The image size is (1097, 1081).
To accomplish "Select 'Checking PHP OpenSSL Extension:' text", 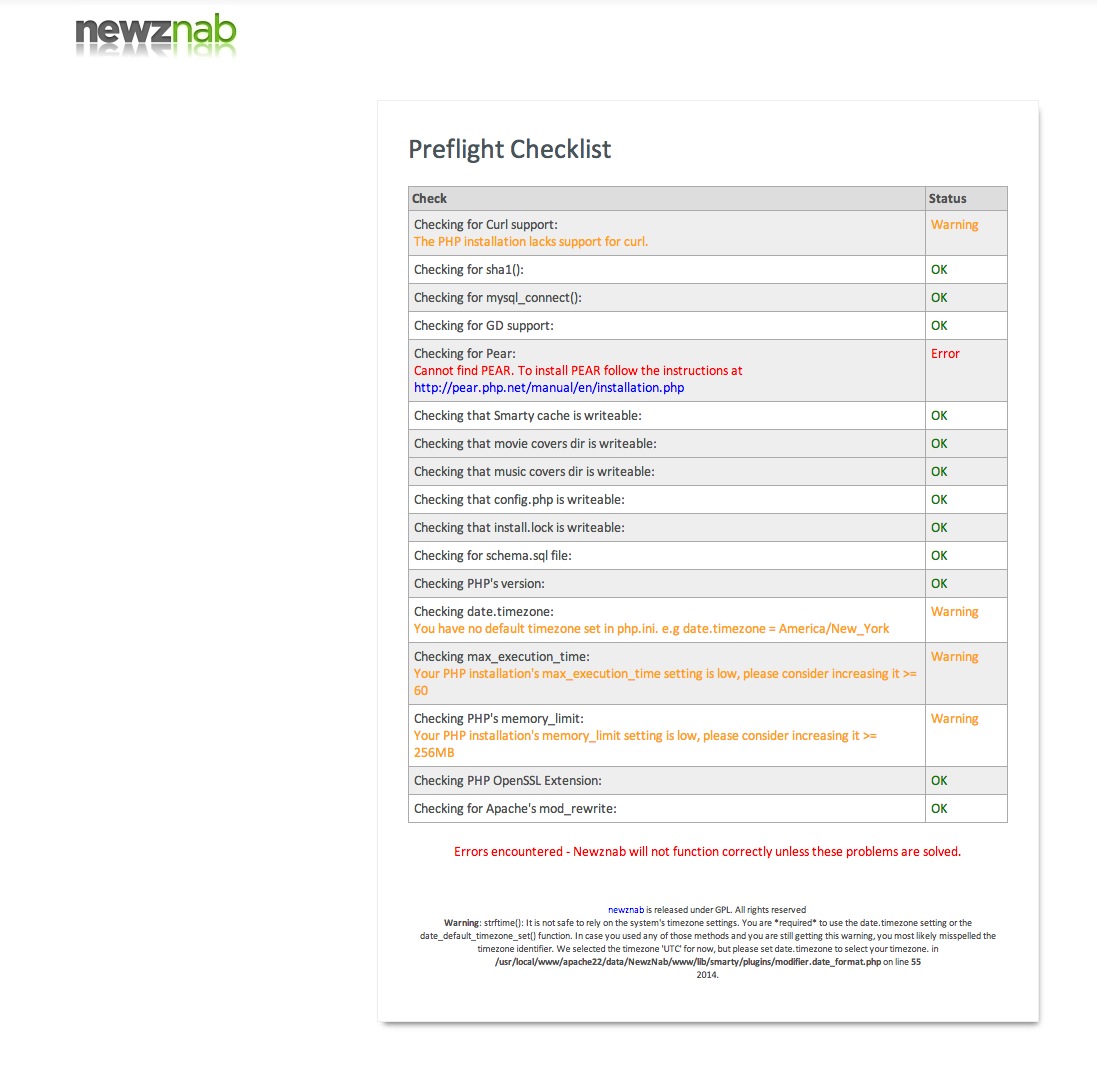I will 508,780.
